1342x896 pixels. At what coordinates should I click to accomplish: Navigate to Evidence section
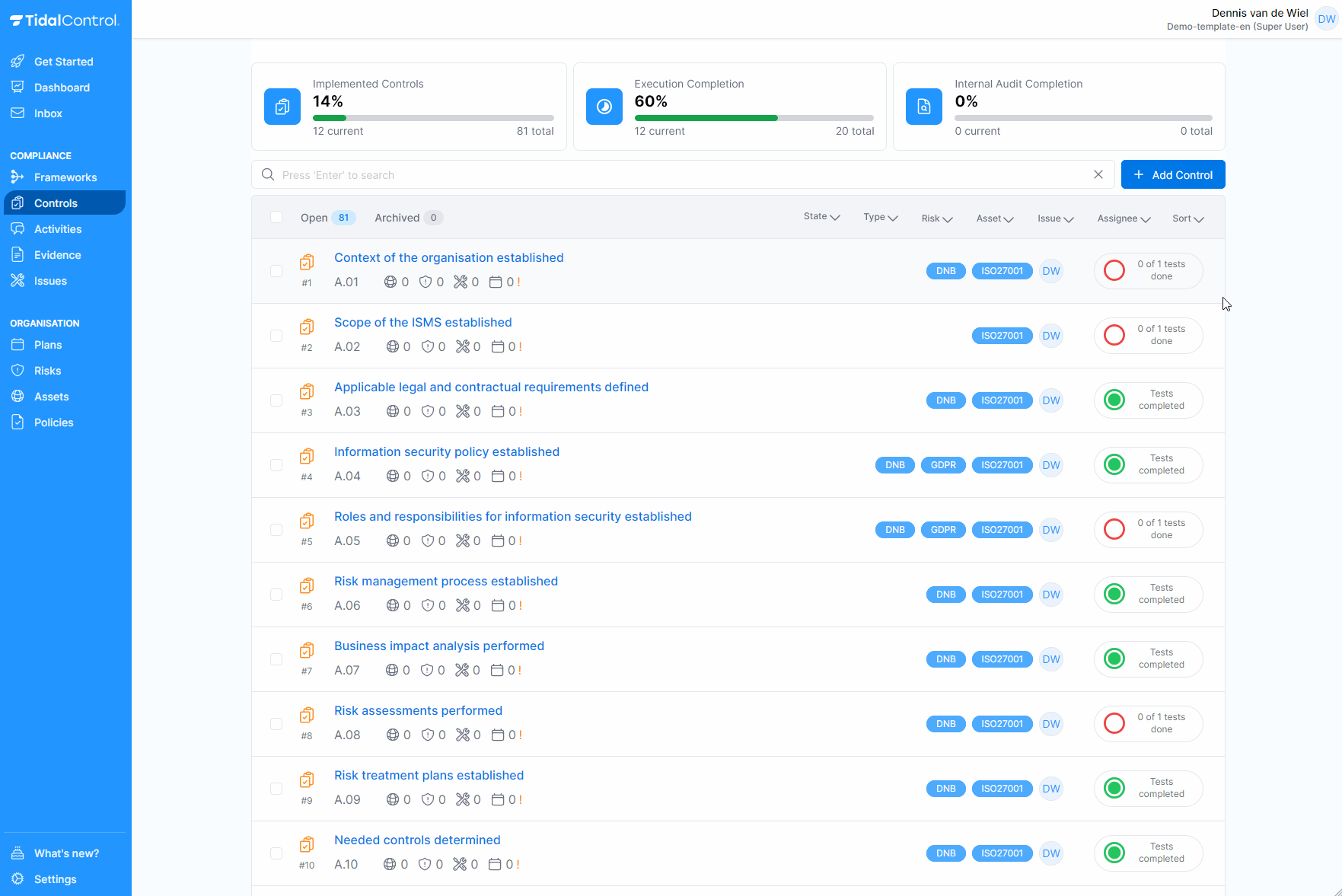pyautogui.click(x=57, y=254)
